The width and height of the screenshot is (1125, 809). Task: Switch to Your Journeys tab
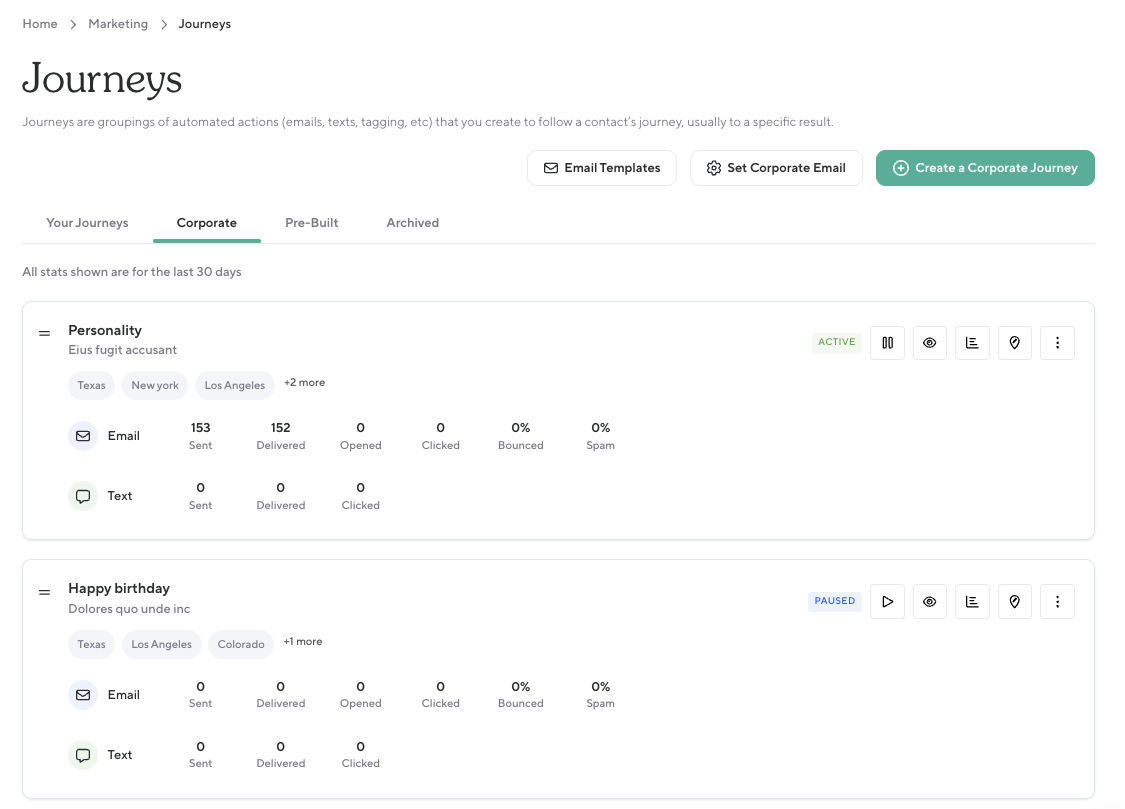click(87, 223)
